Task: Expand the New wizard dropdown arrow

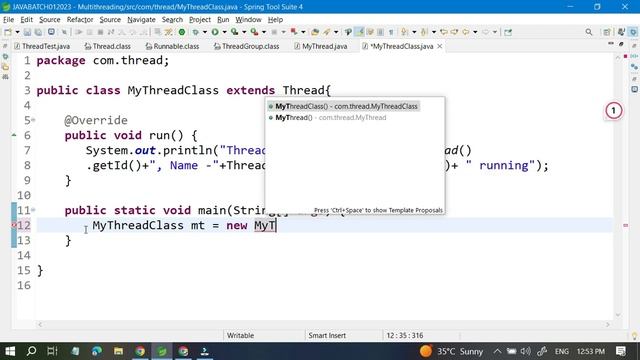Action: [17, 32]
